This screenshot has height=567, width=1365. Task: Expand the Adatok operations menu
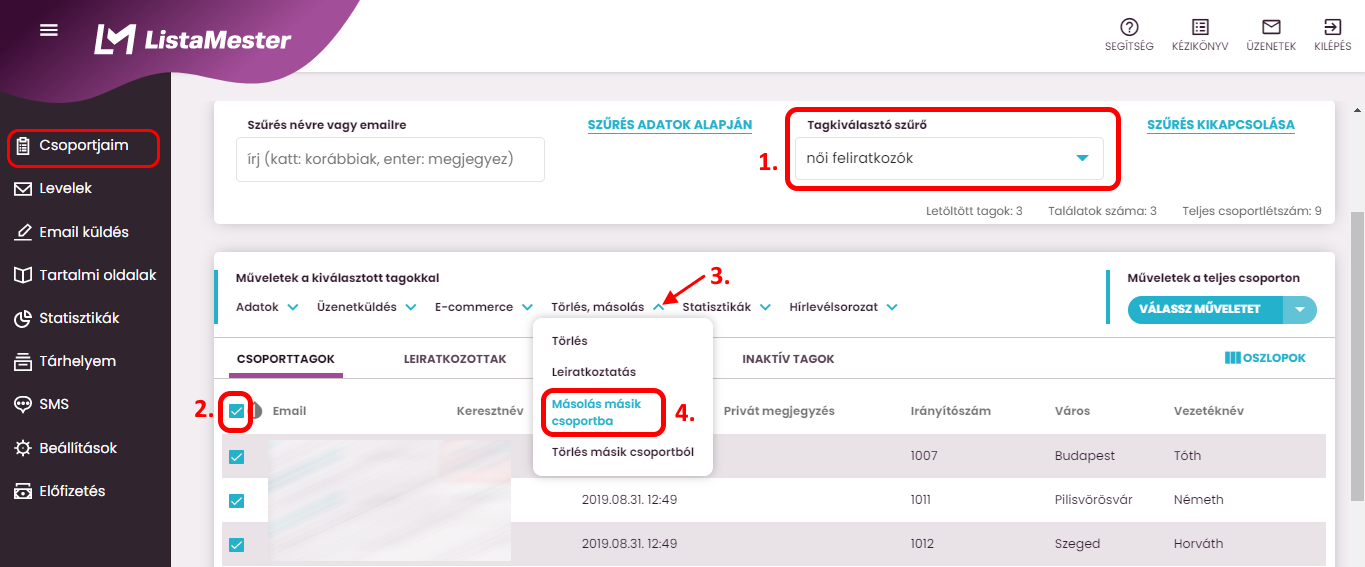pos(267,307)
